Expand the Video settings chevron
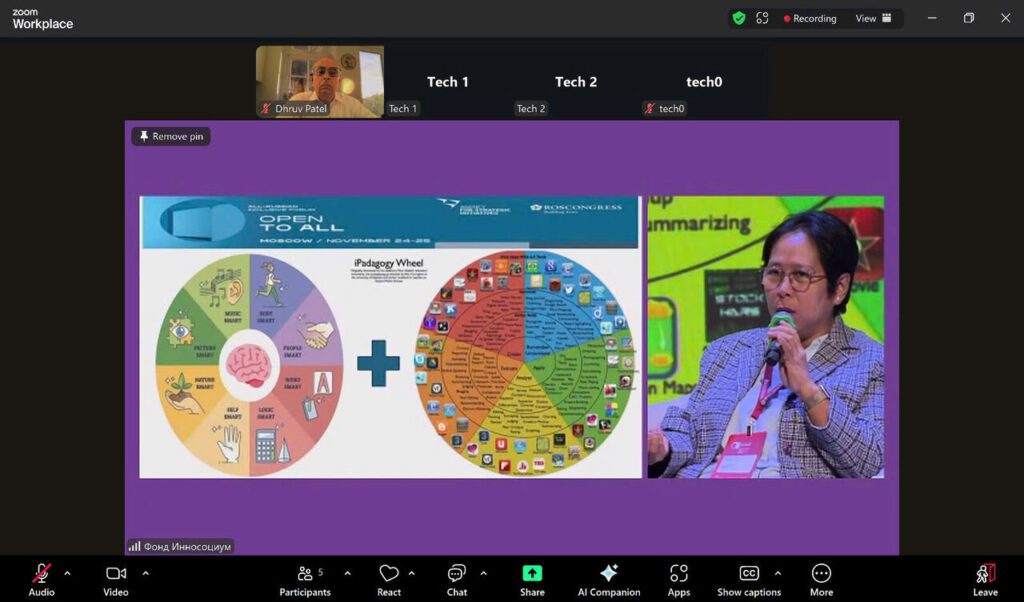This screenshot has height=602, width=1024. (146, 573)
